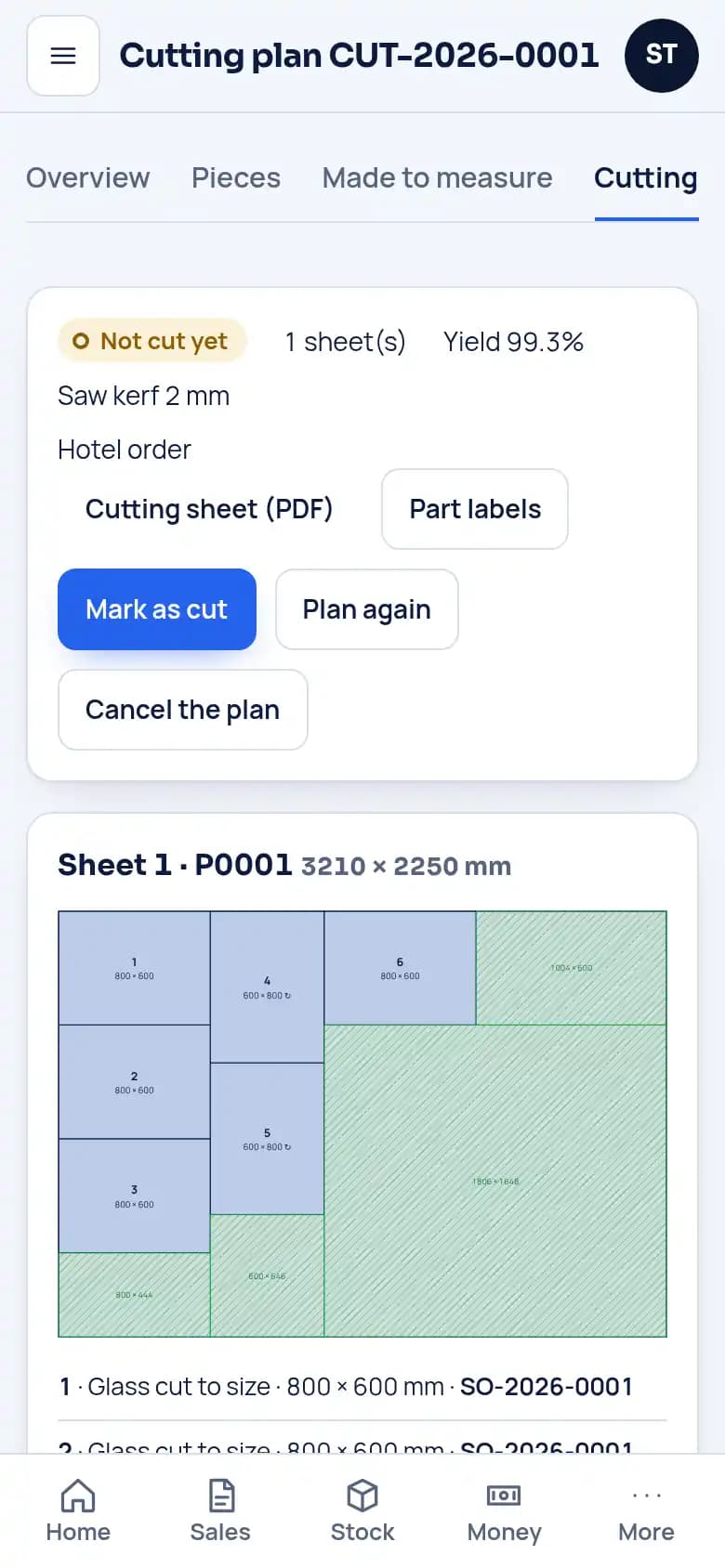Select rotated piece 5 in diagram
The image size is (725, 1568).
click(268, 1139)
